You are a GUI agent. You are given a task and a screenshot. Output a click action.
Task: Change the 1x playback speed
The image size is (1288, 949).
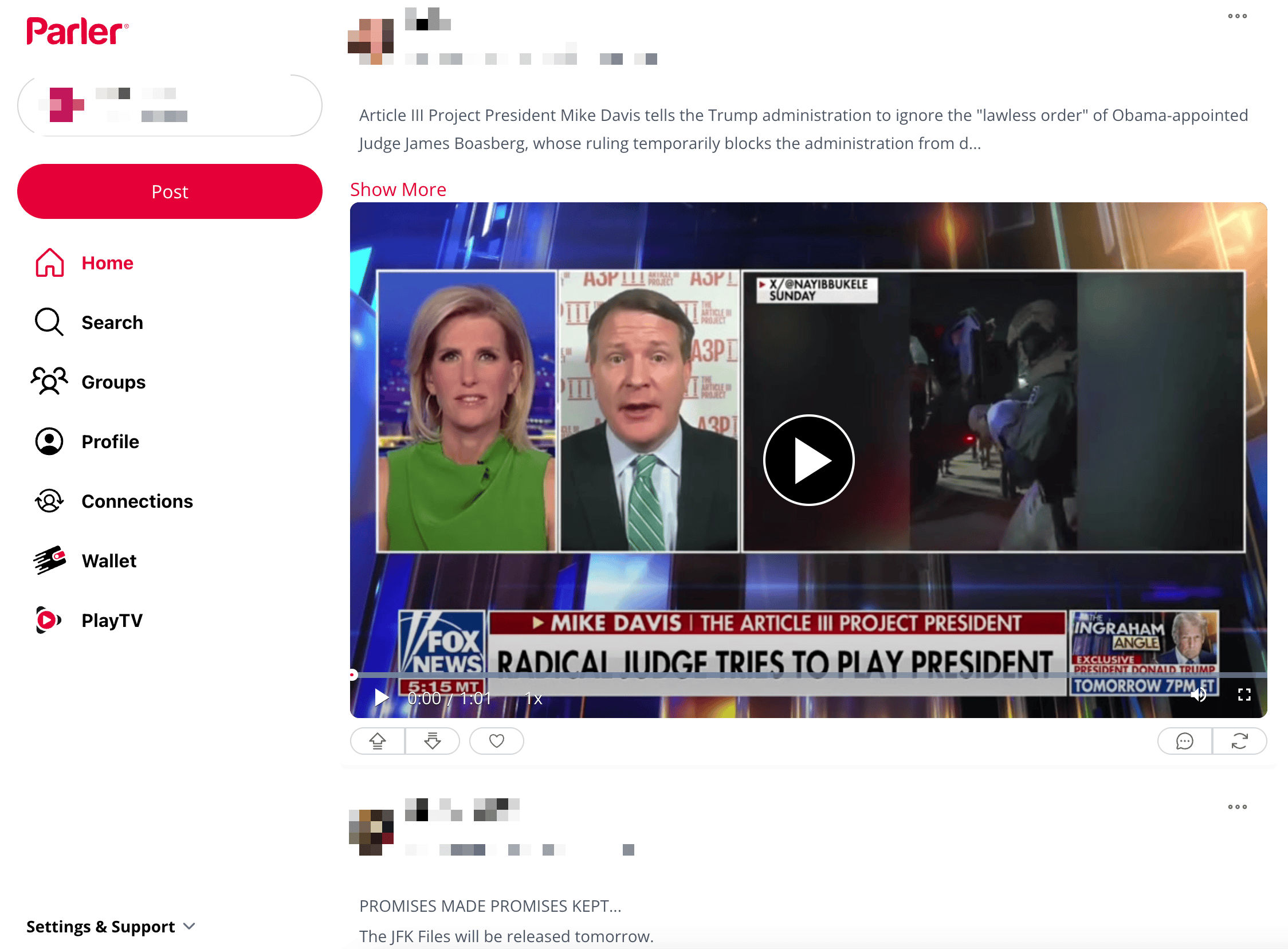pos(533,699)
